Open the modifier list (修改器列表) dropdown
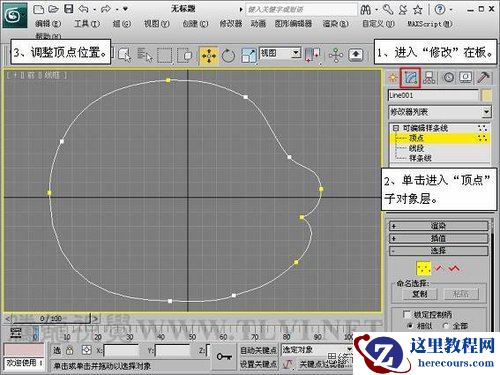 439,112
